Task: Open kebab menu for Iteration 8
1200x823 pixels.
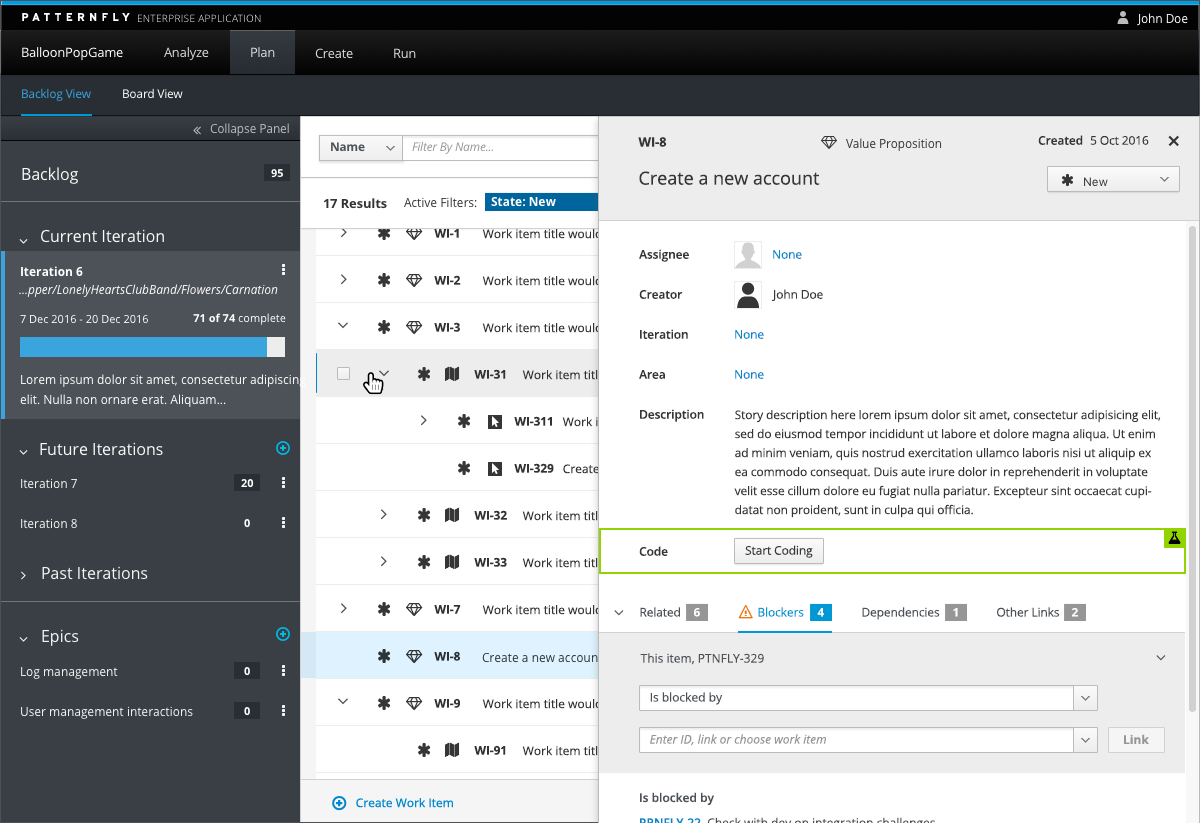Action: pyautogui.click(x=284, y=523)
